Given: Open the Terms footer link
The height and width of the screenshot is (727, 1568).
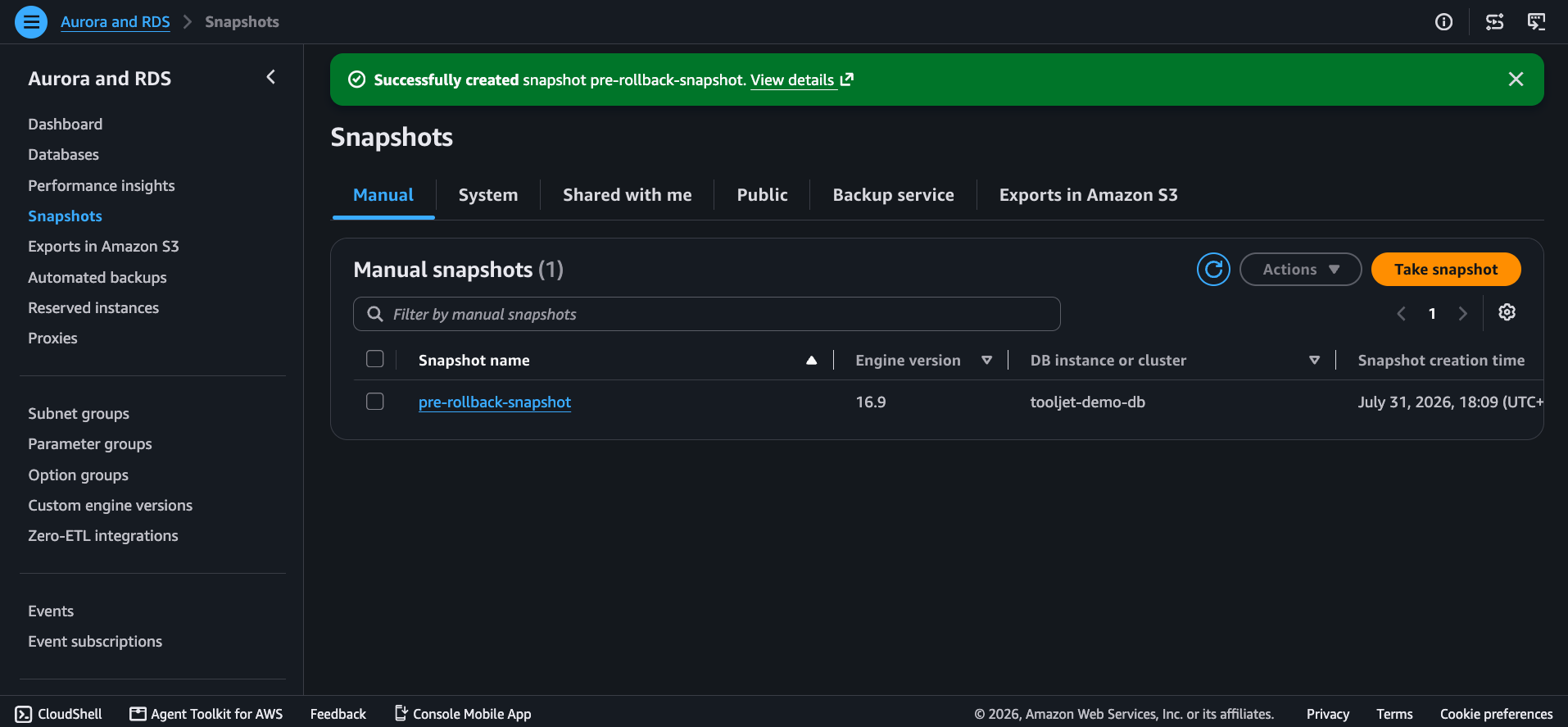Looking at the screenshot, I should 1394,714.
